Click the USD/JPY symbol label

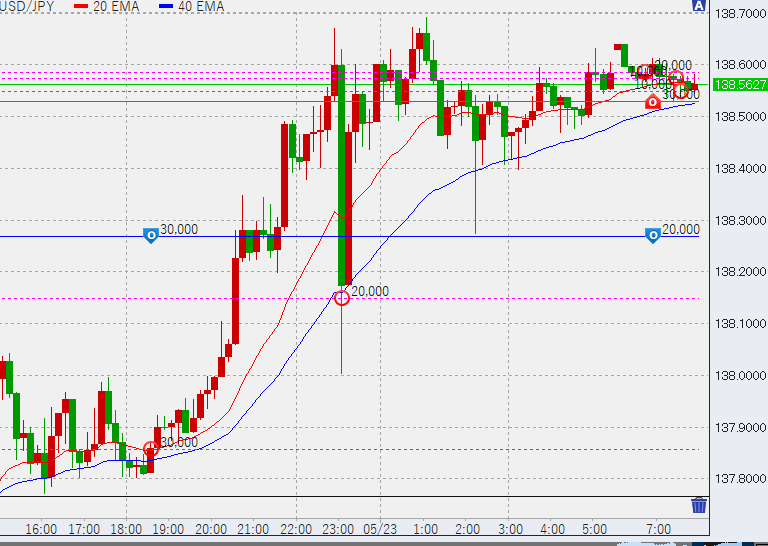[30, 6]
